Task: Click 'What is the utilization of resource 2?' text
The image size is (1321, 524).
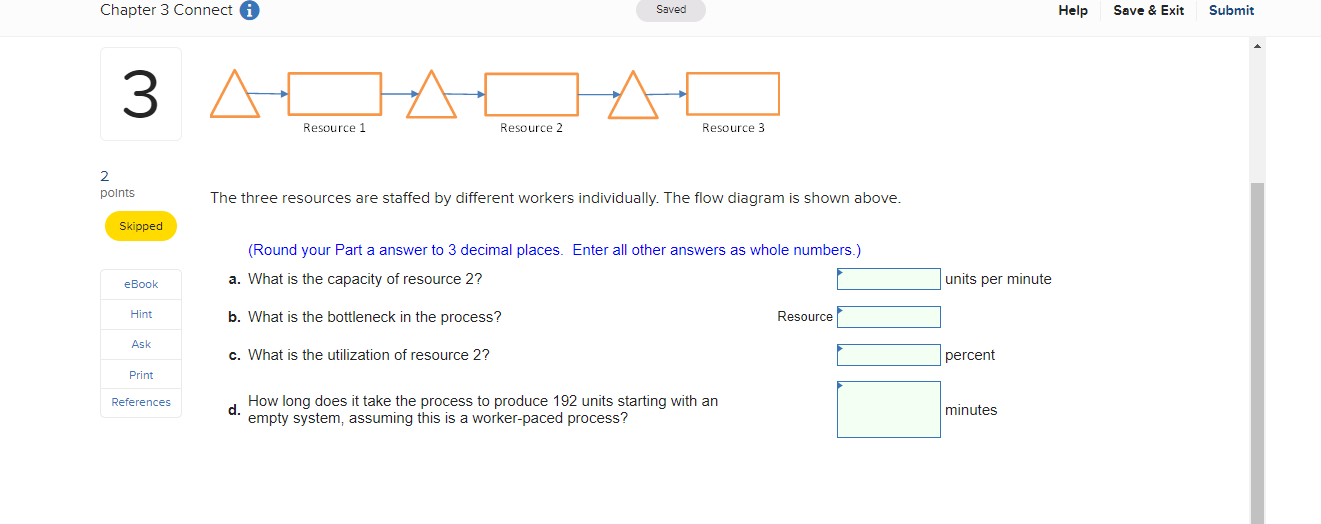Action: click(x=369, y=355)
